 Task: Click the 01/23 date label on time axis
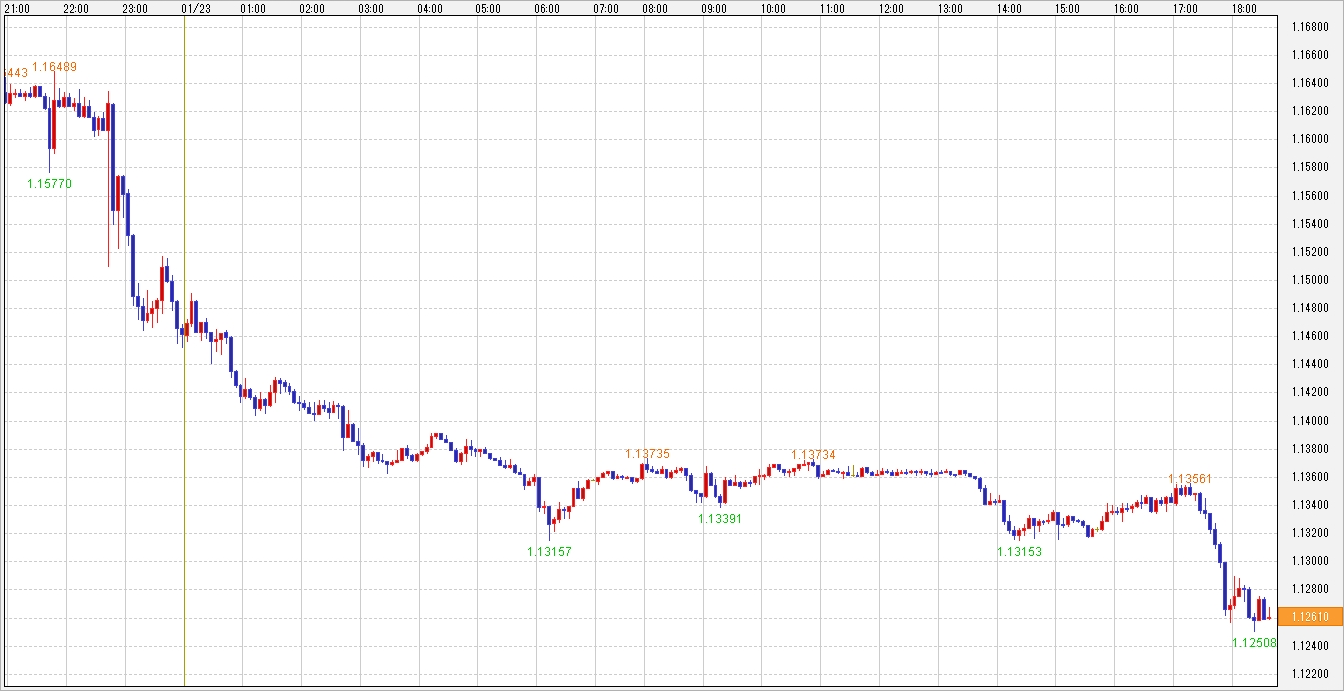pyautogui.click(x=196, y=9)
